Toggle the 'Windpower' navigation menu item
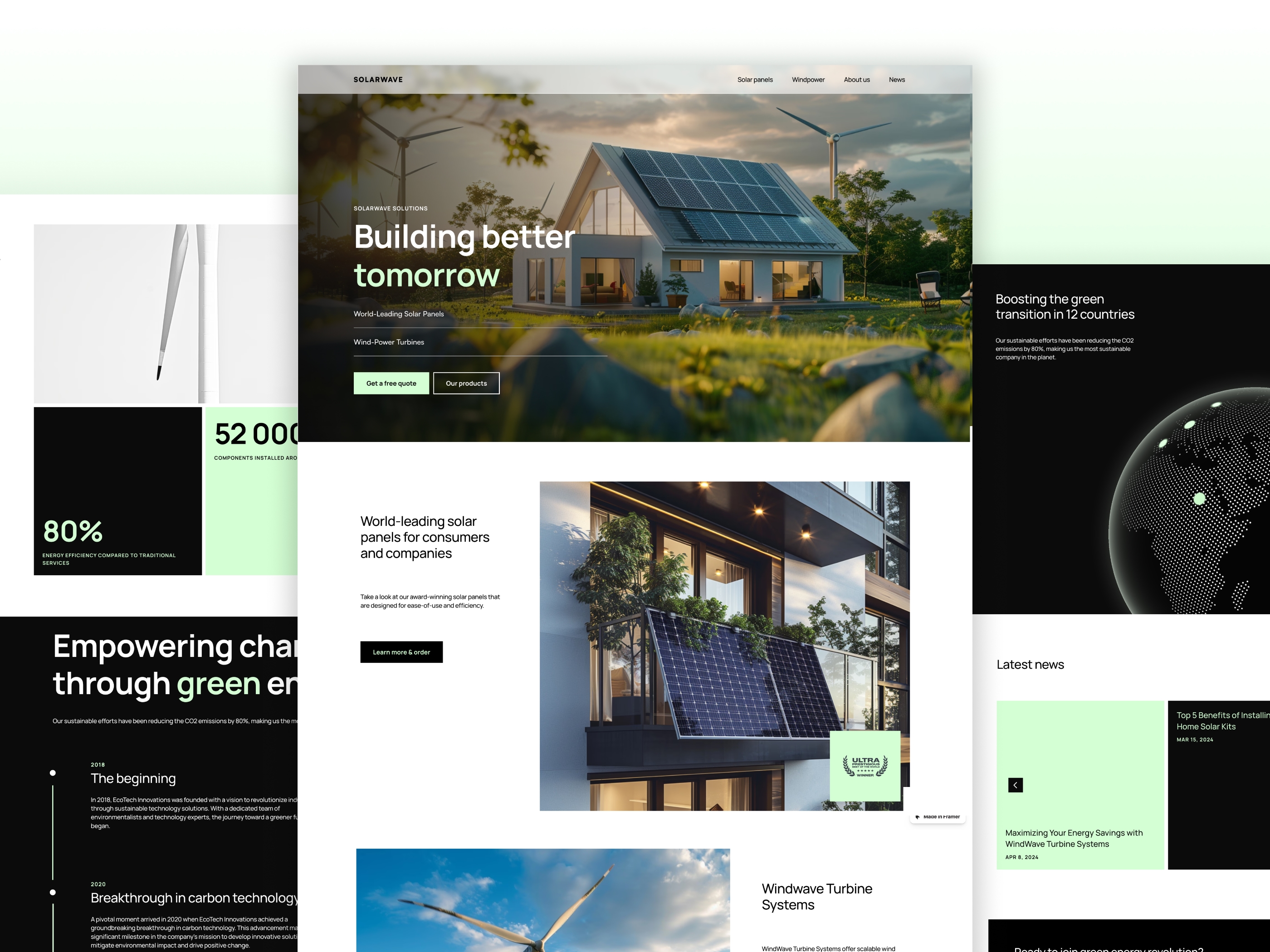Screen dimensions: 1270x952 (x=808, y=79)
